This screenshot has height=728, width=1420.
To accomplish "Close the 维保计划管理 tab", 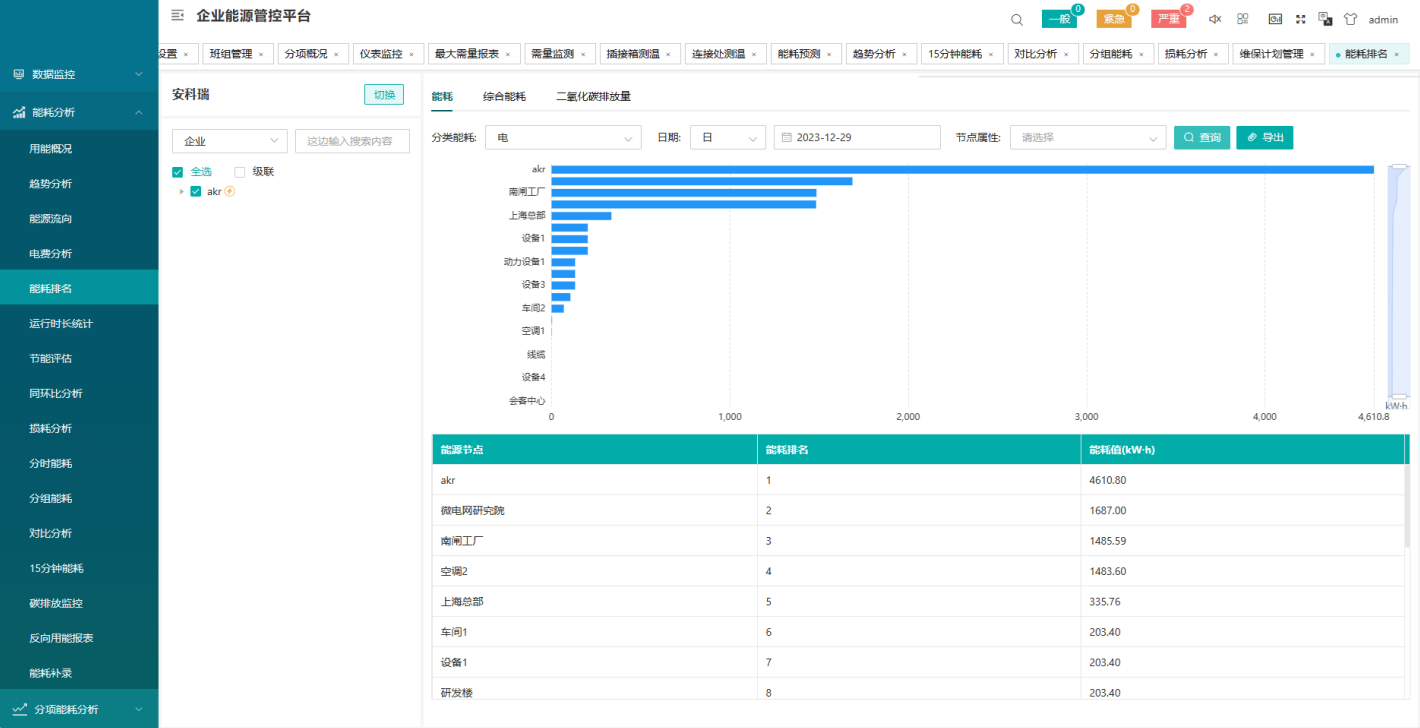I will click(x=1312, y=54).
